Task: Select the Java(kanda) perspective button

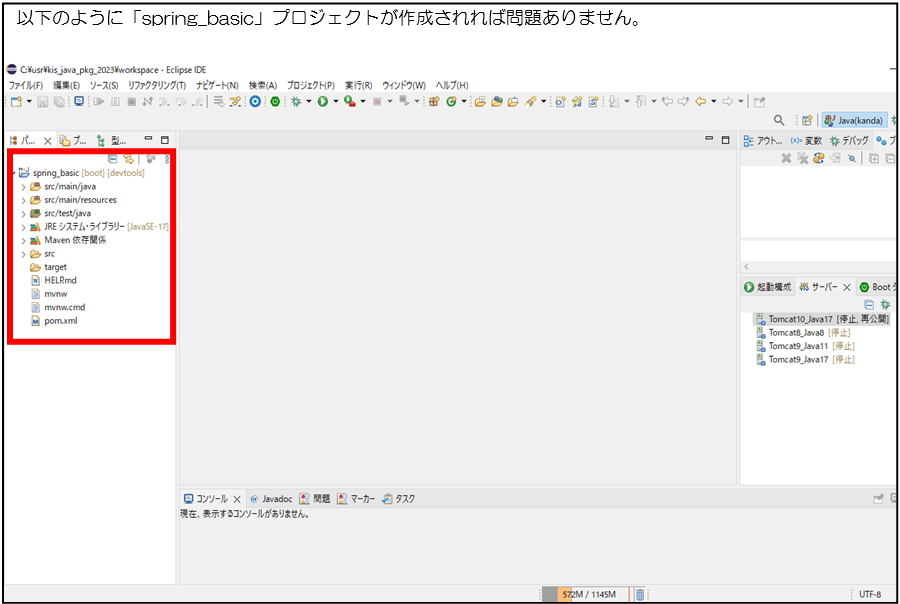Action: click(x=853, y=120)
